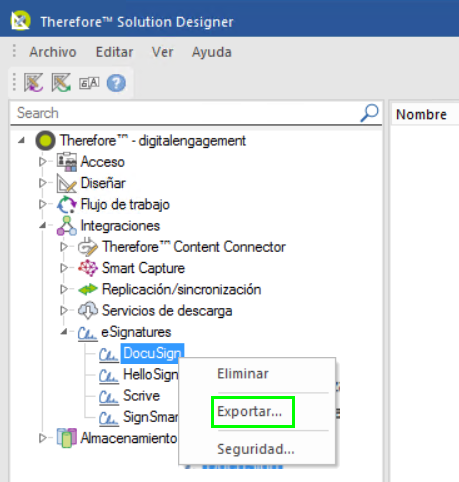
Task: Click the menu bar grip handle
Action: coord(14,51)
